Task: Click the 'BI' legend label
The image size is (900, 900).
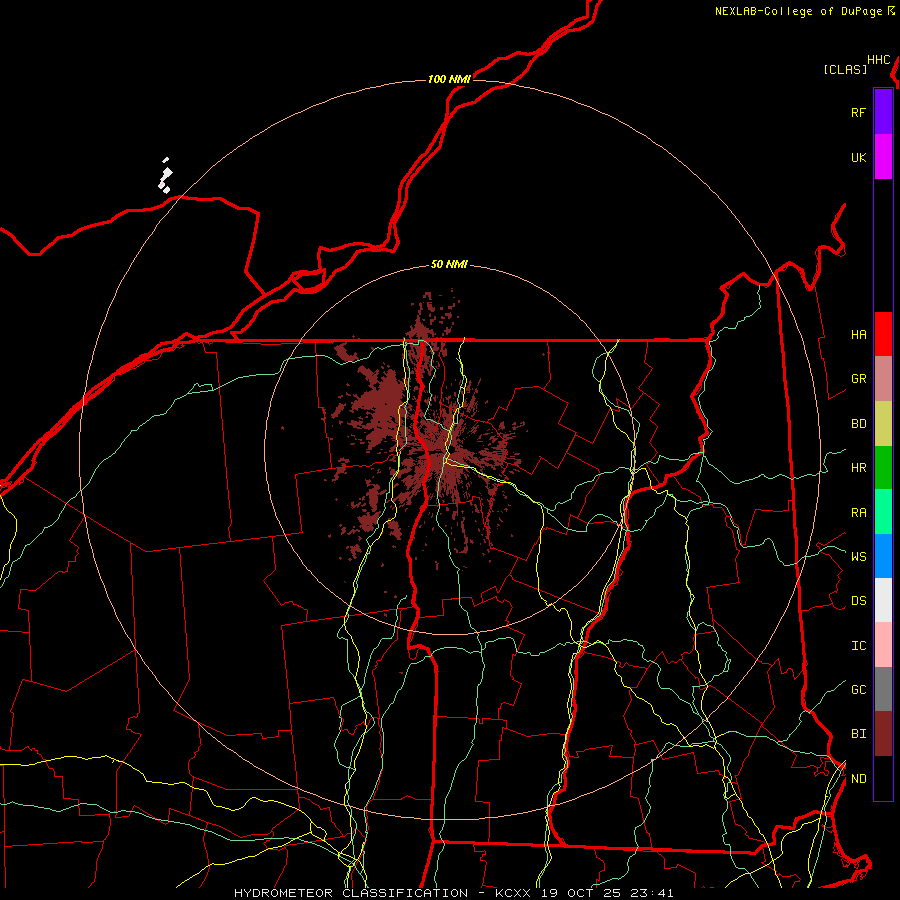Action: 858,734
